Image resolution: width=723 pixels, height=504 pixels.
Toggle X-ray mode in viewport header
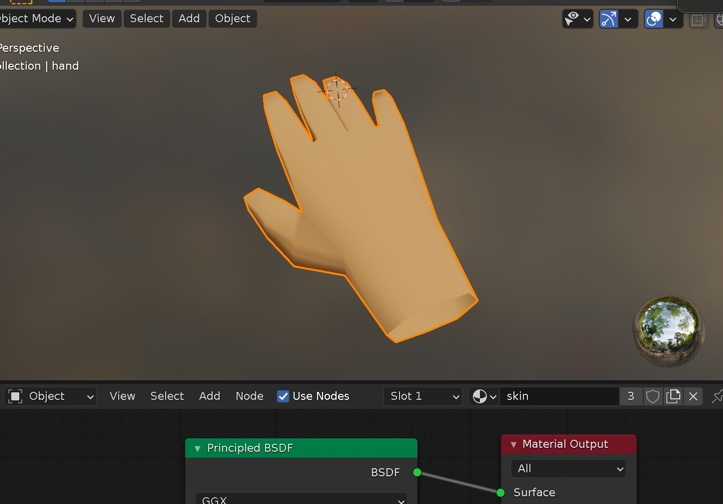tap(698, 19)
